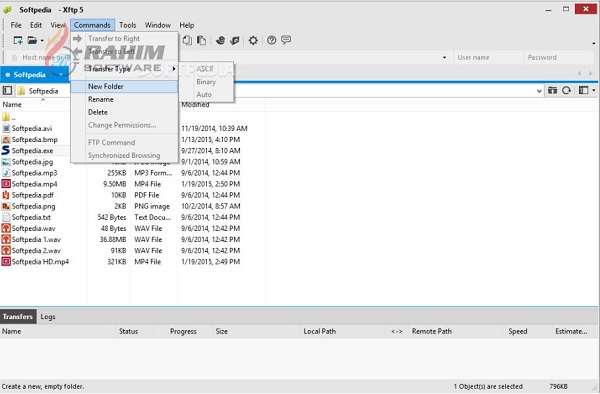
Task: Open Options with the gear icon
Action: click(x=253, y=40)
